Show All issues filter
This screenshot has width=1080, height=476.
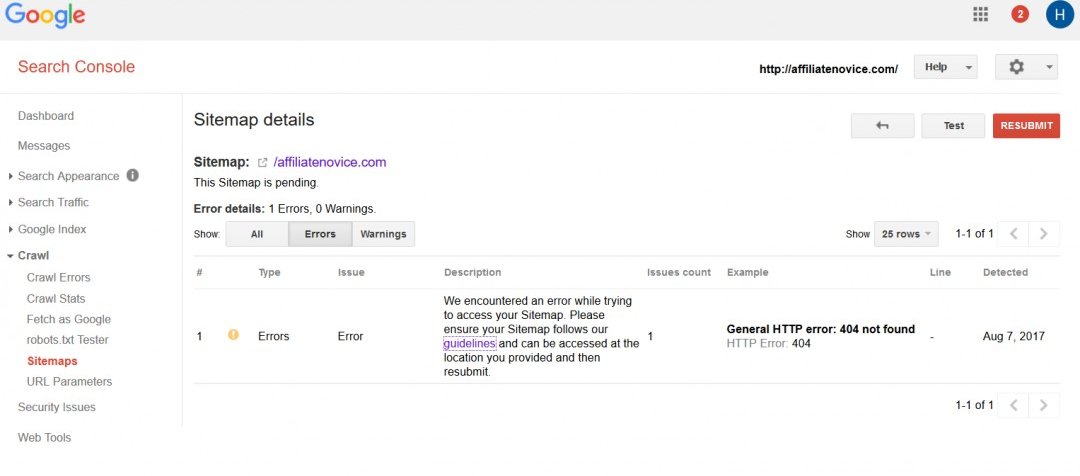point(257,234)
